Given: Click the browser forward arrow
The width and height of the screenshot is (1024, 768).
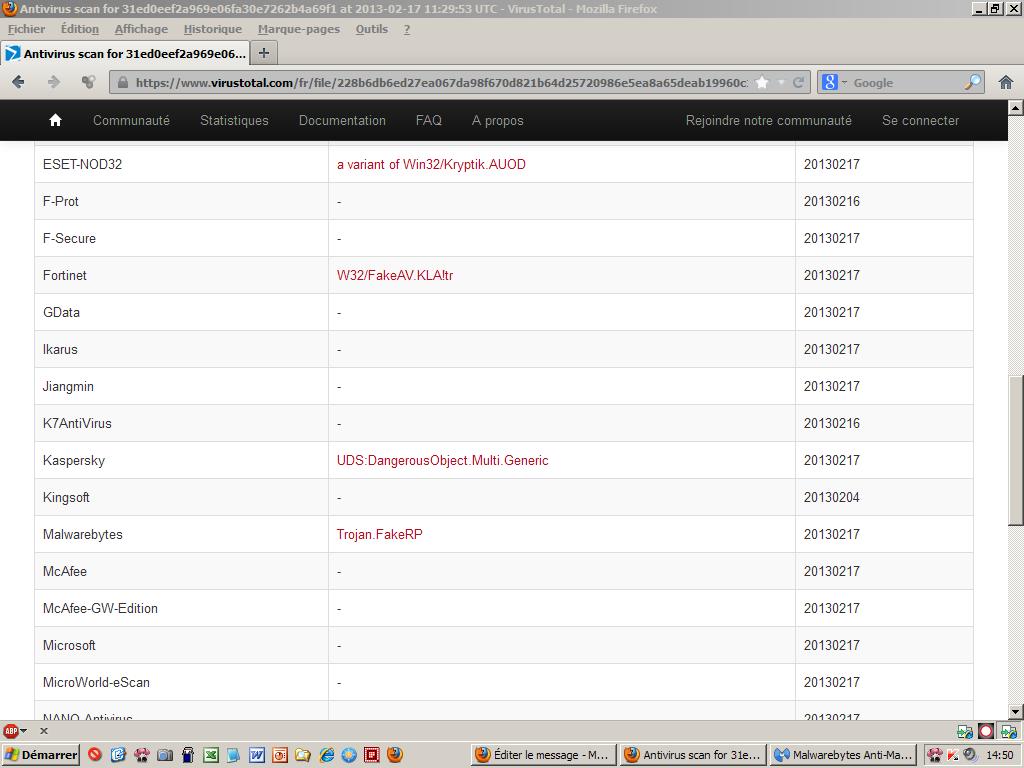Looking at the screenshot, I should pyautogui.click(x=54, y=82).
